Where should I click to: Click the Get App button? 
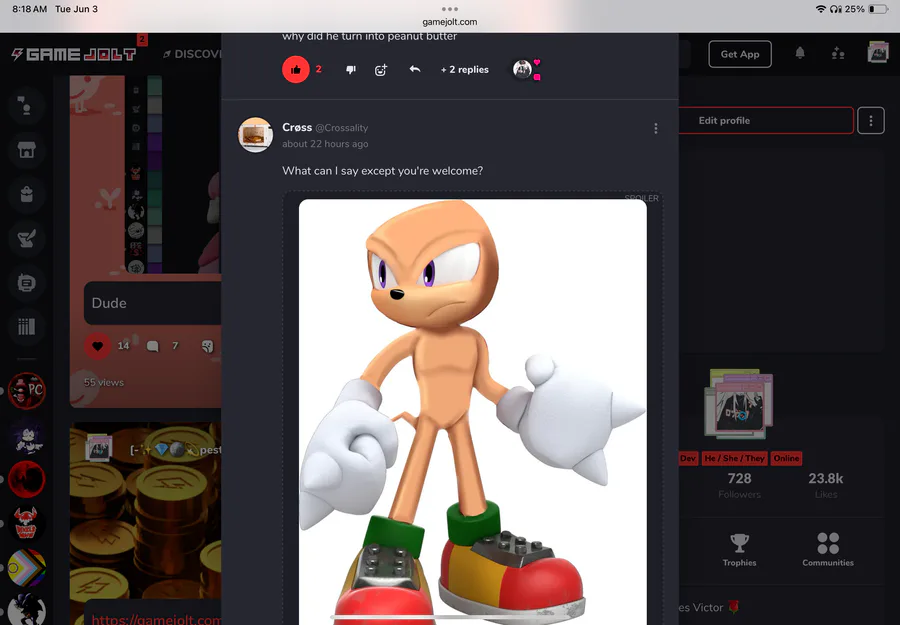click(740, 54)
